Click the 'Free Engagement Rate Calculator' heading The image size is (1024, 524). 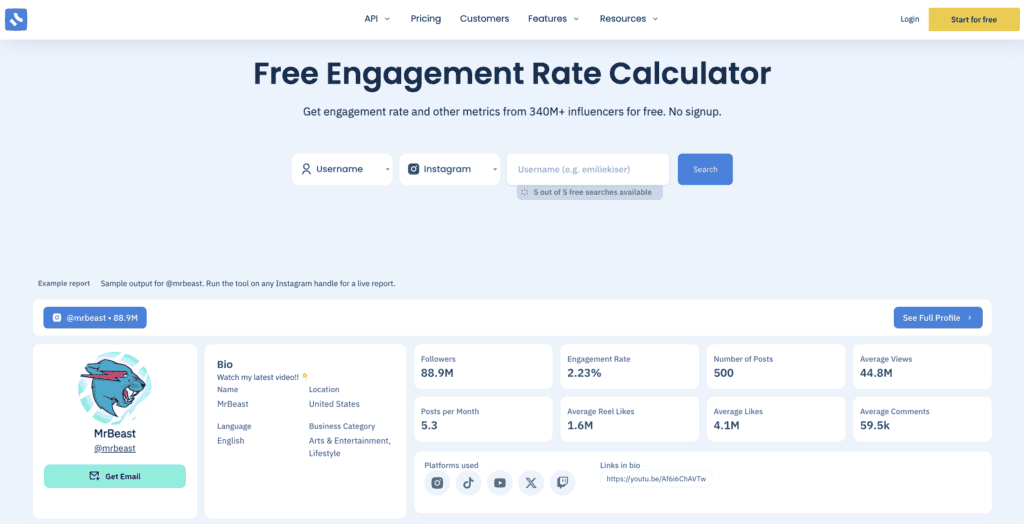[512, 74]
